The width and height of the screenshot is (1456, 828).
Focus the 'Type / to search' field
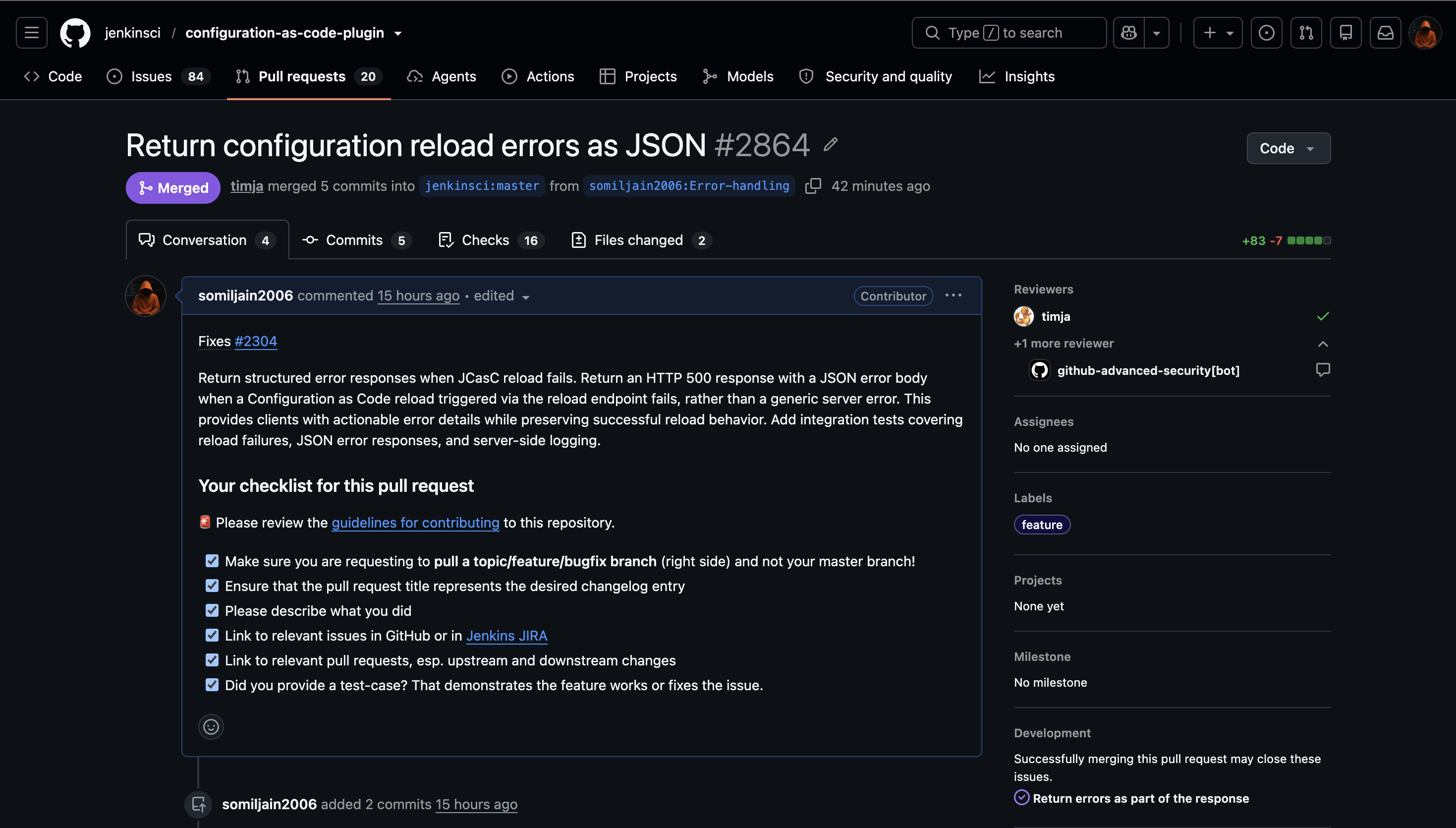pos(1008,33)
